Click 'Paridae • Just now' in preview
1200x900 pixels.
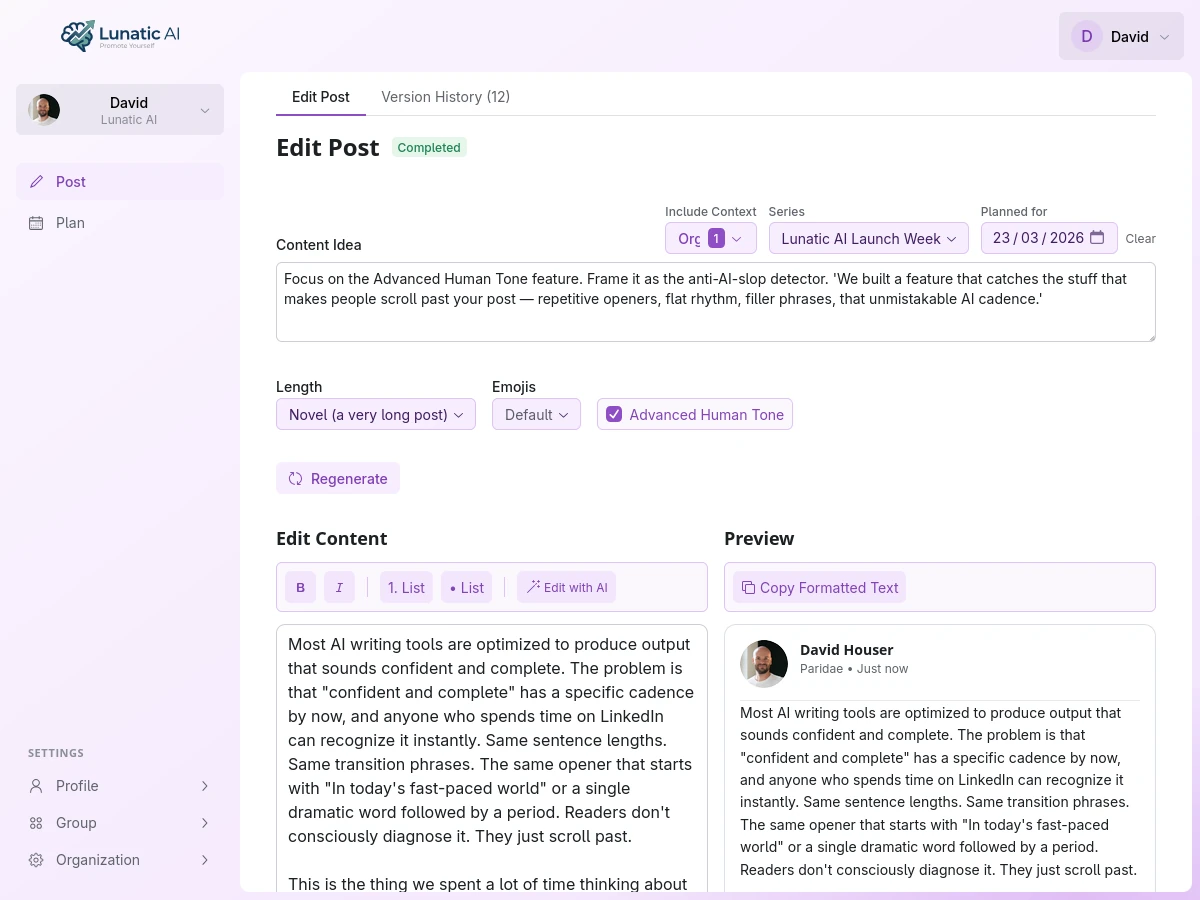(854, 669)
